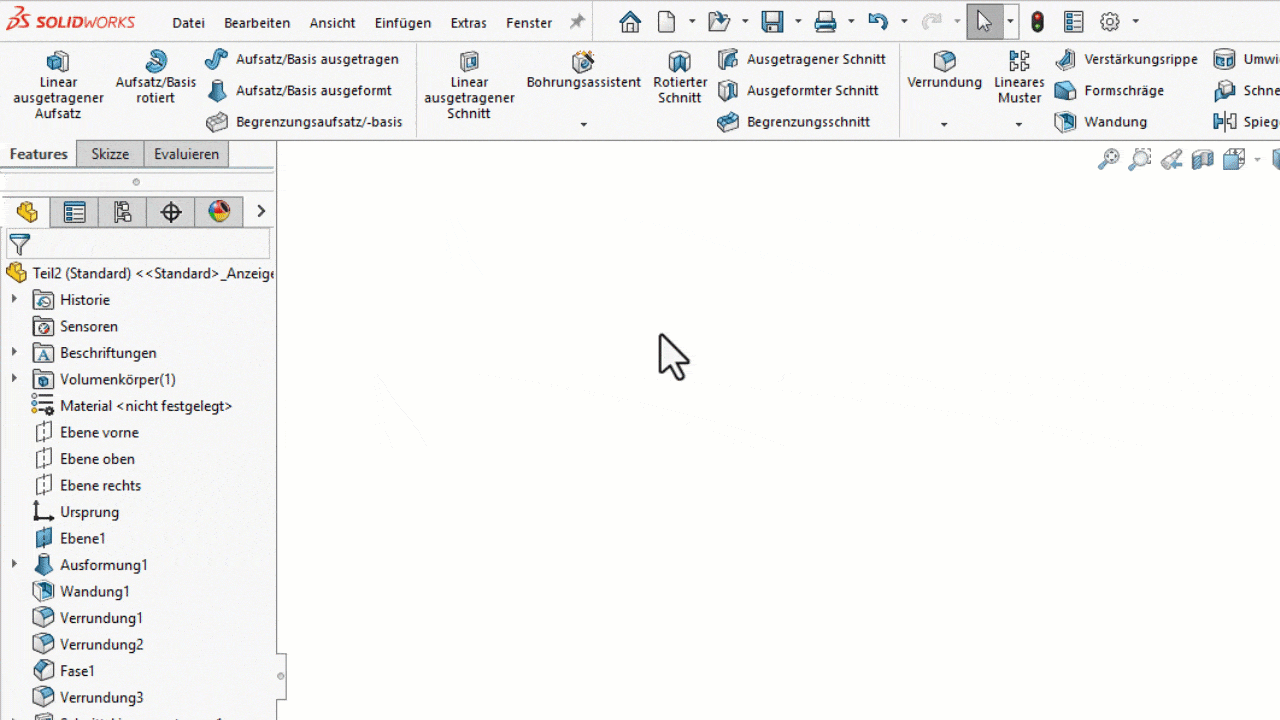Viewport: 1280px width, 720px height.
Task: Click the Save diskette icon
Action: pos(772,22)
